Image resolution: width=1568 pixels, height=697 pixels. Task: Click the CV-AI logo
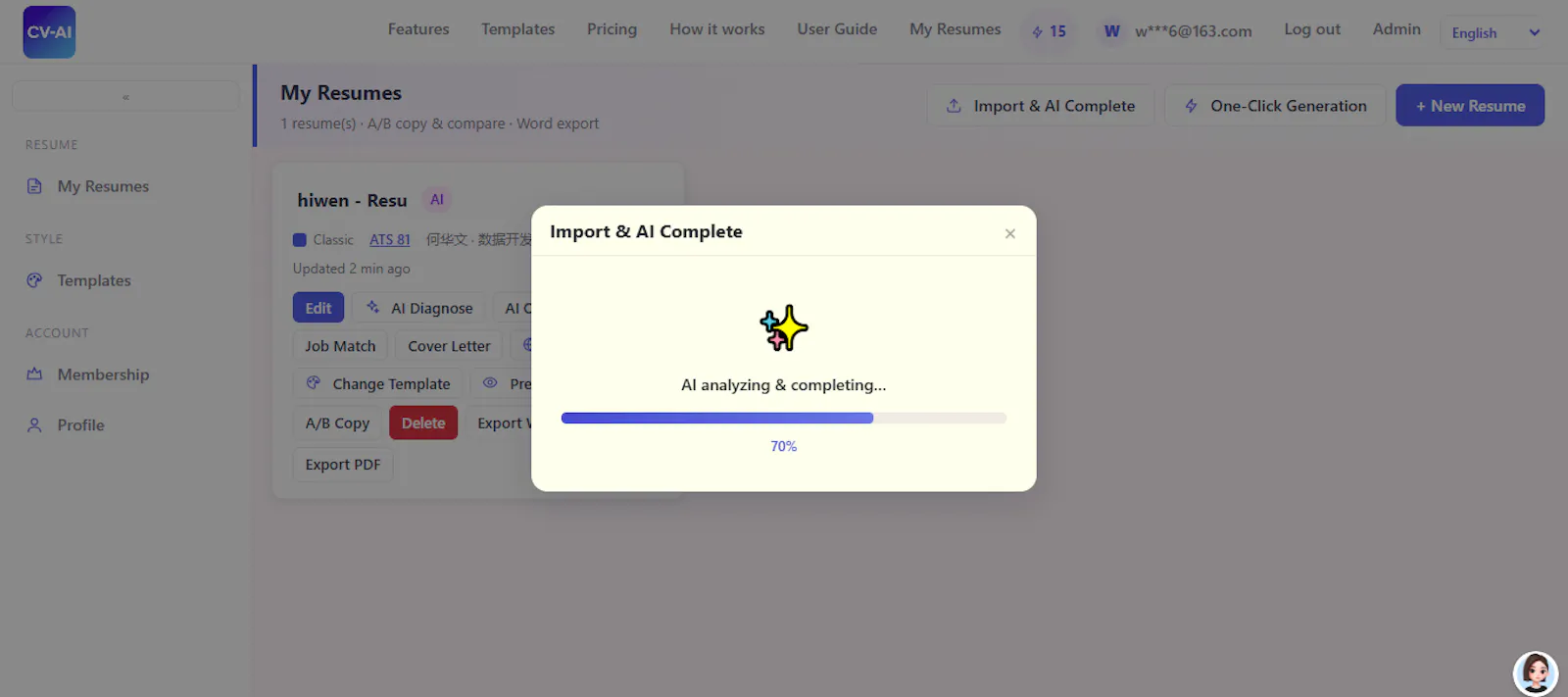pos(49,31)
